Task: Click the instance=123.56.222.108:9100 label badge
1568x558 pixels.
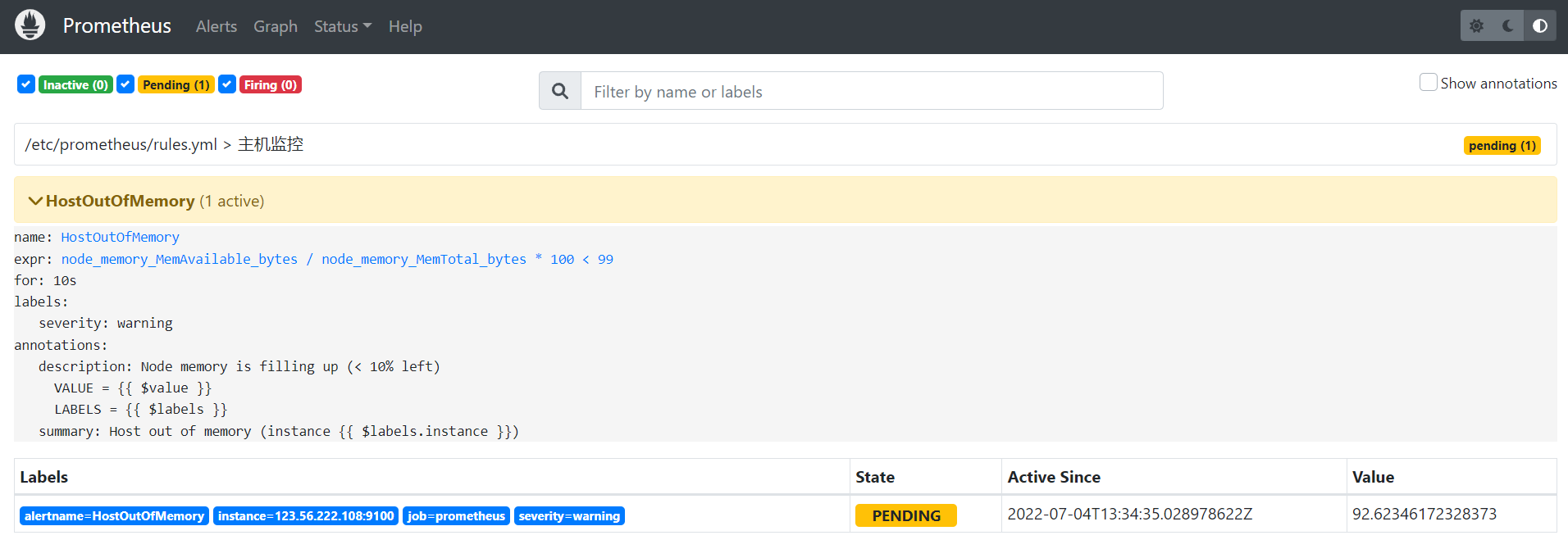Action: pos(306,516)
